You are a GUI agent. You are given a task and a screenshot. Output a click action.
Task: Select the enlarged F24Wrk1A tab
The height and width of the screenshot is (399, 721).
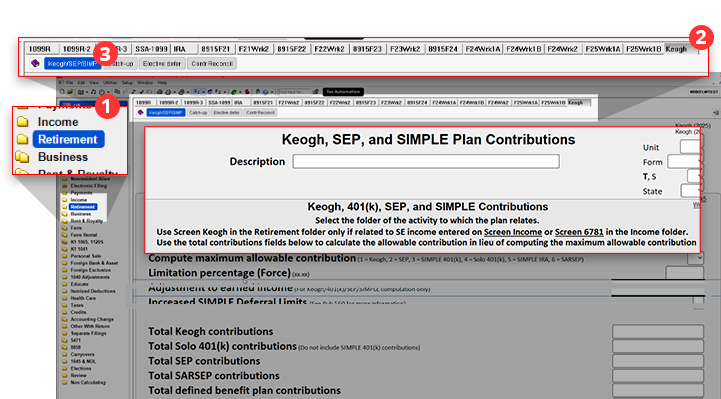[483, 49]
